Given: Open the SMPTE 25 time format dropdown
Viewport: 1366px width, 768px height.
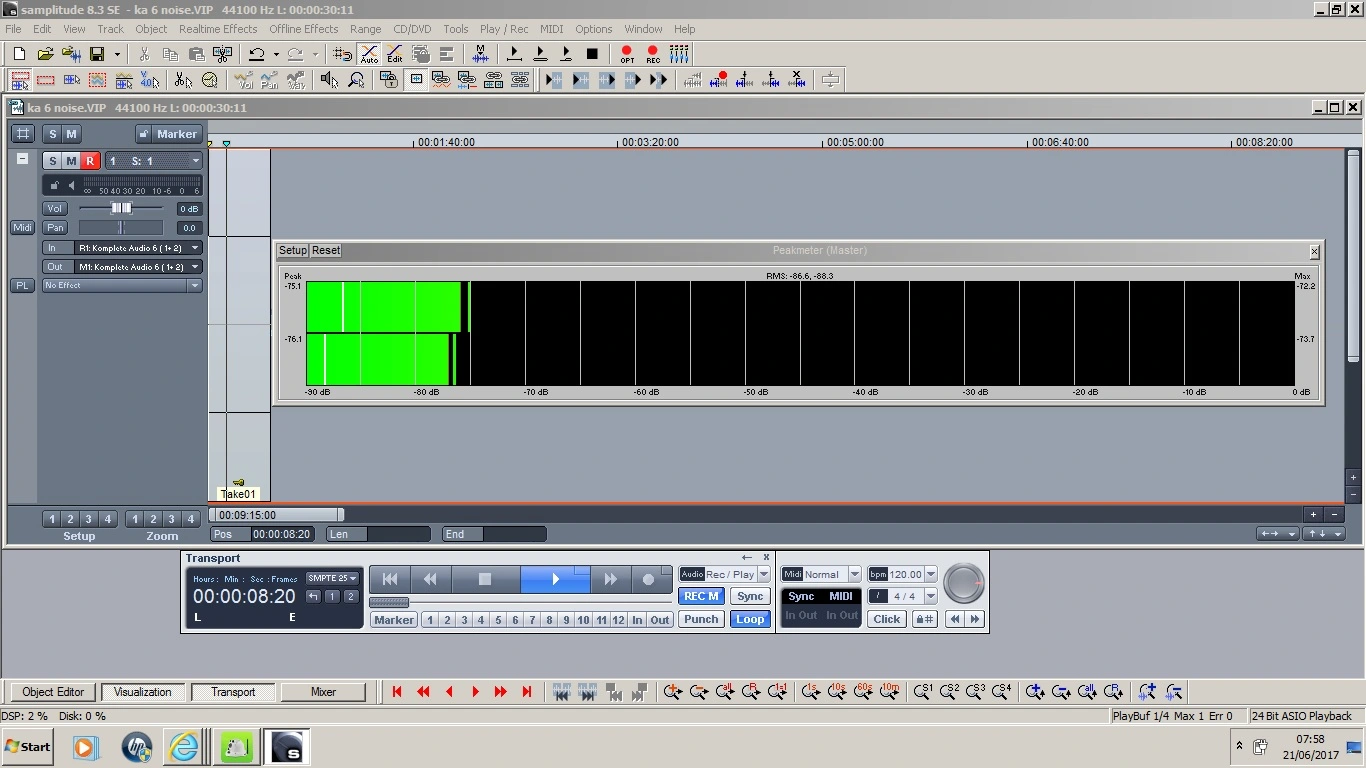Looking at the screenshot, I should pos(333,578).
